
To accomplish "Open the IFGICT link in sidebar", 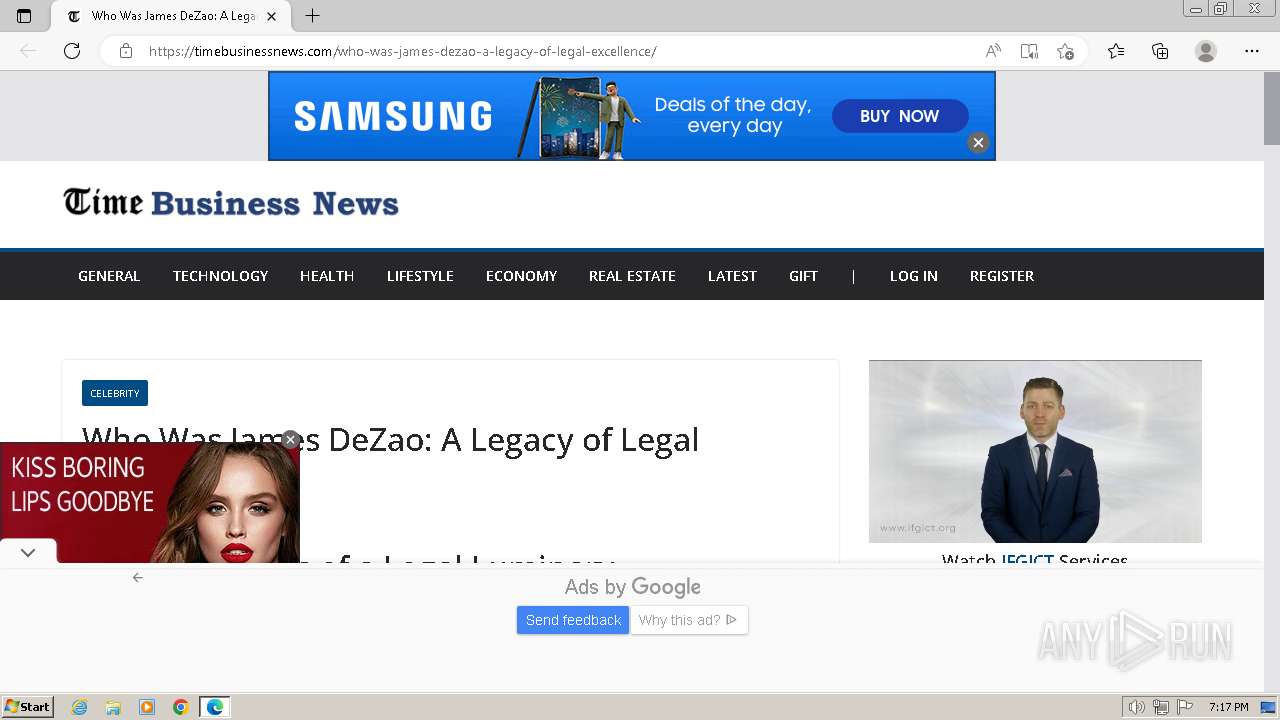I will 1027,559.
